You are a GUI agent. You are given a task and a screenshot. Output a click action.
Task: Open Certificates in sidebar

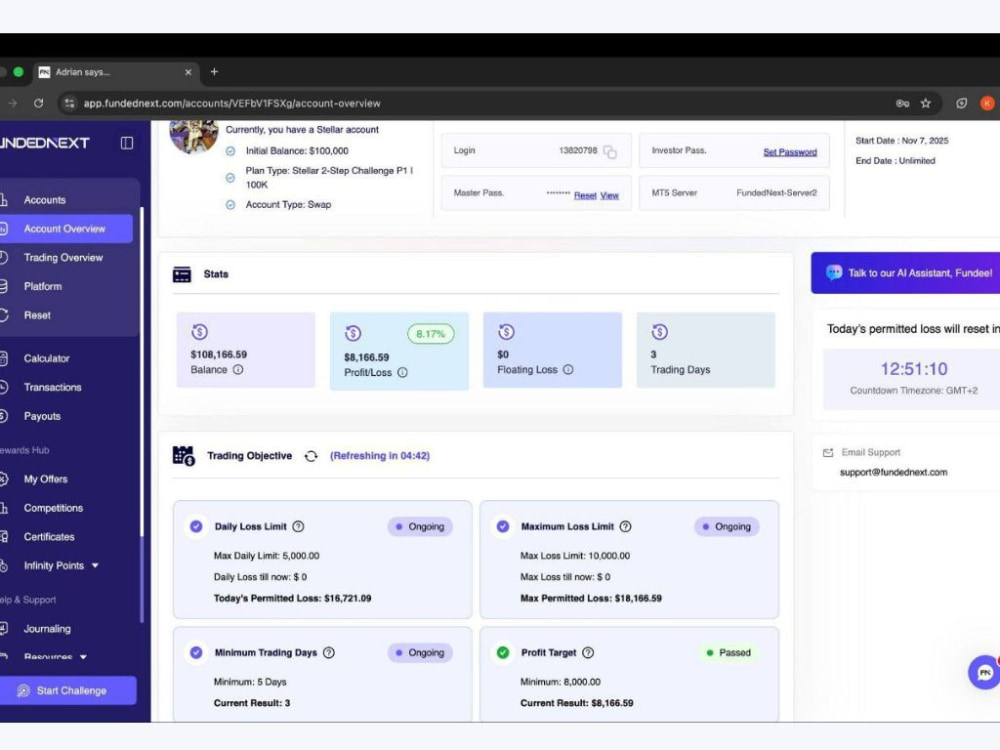49,537
